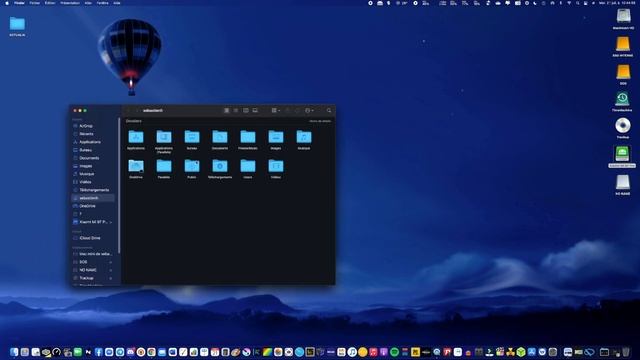Open Musique in the Finder sidebar

click(93, 174)
